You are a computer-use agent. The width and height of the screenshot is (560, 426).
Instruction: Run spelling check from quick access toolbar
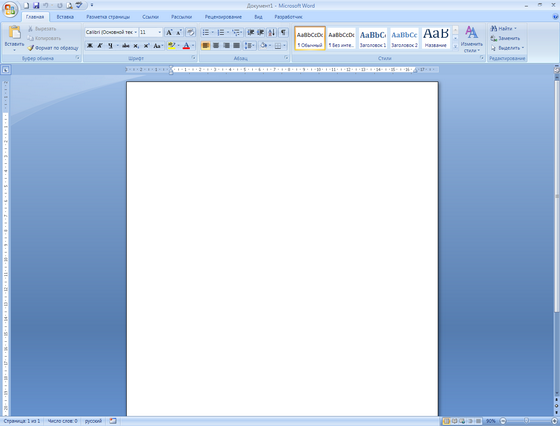pyautogui.click(x=79, y=5)
